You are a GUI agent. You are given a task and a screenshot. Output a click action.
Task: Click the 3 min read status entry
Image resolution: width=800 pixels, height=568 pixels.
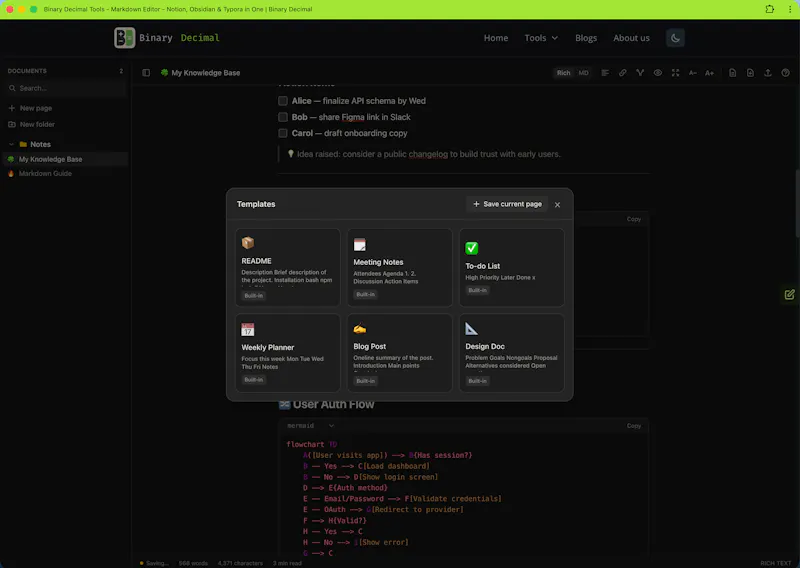pos(287,563)
